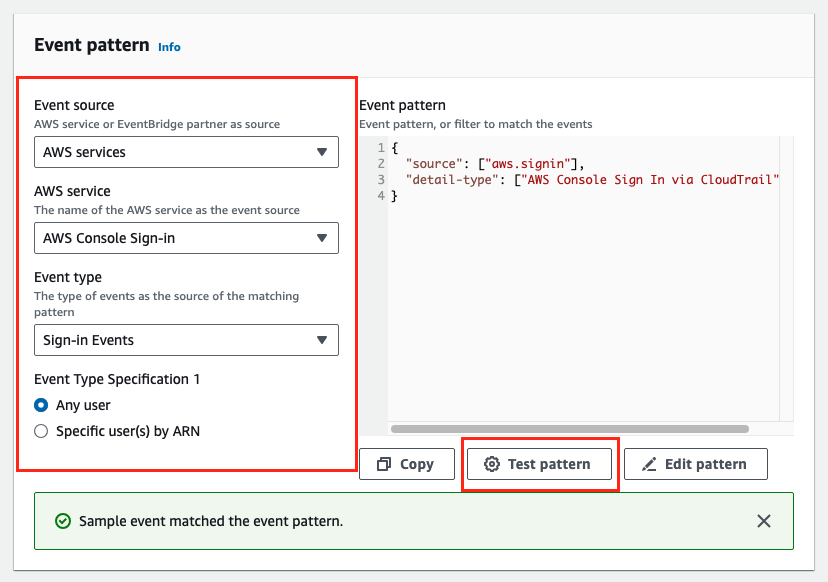828x582 pixels.
Task: Click the Edit pattern button
Action: [x=696, y=463]
